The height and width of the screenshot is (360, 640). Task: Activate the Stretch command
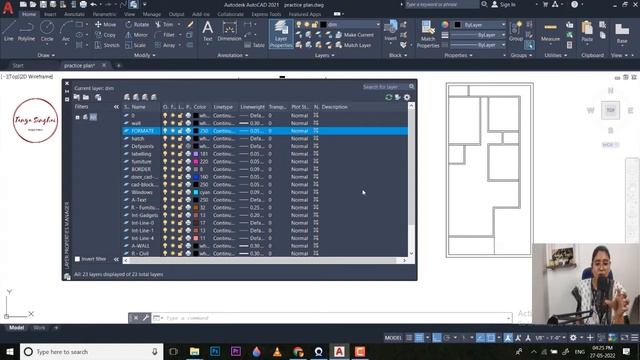coord(107,45)
